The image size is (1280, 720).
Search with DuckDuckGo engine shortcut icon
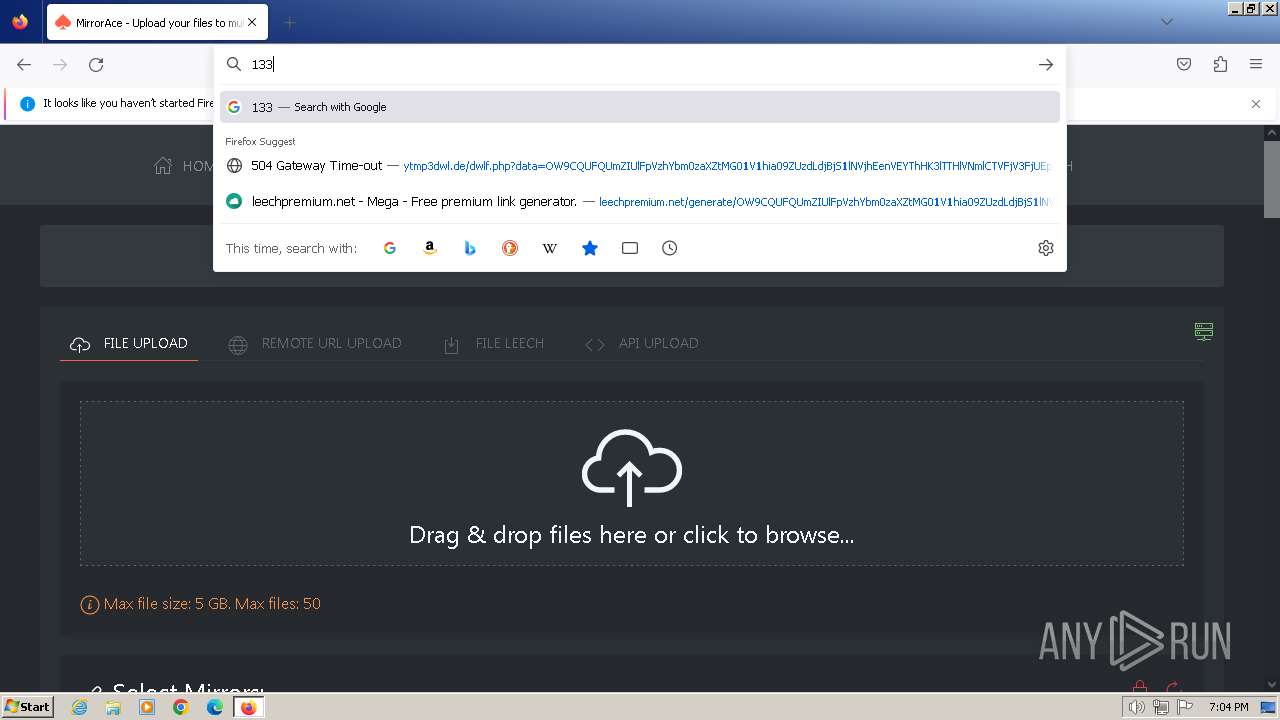[x=510, y=248]
